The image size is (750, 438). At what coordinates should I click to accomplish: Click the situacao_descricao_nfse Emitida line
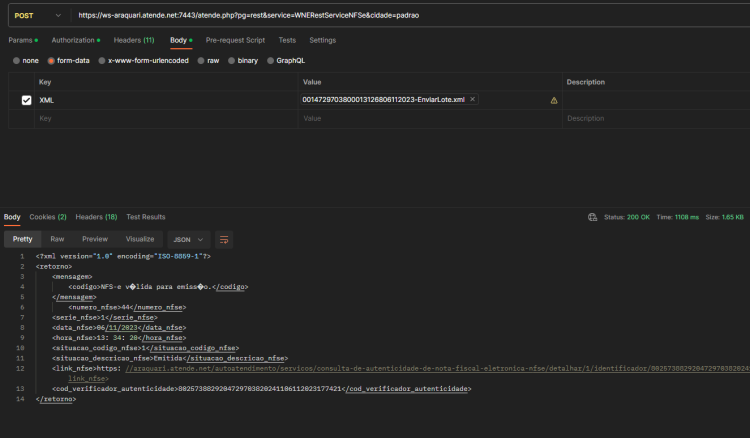170,358
